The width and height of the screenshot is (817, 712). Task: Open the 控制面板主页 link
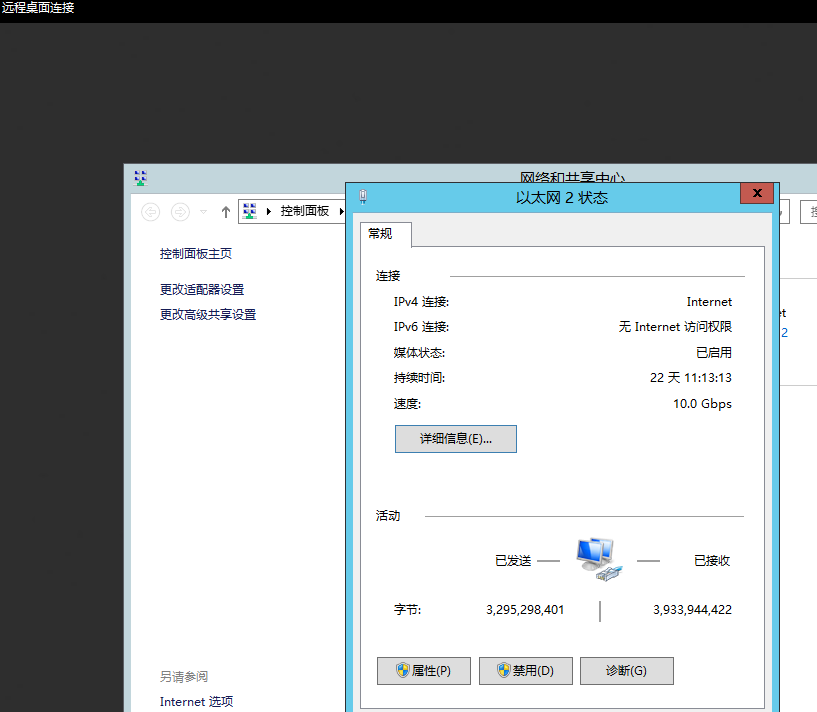(196, 254)
